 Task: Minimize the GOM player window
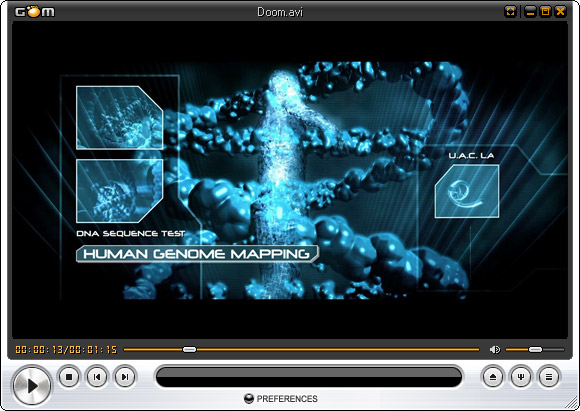tap(530, 12)
